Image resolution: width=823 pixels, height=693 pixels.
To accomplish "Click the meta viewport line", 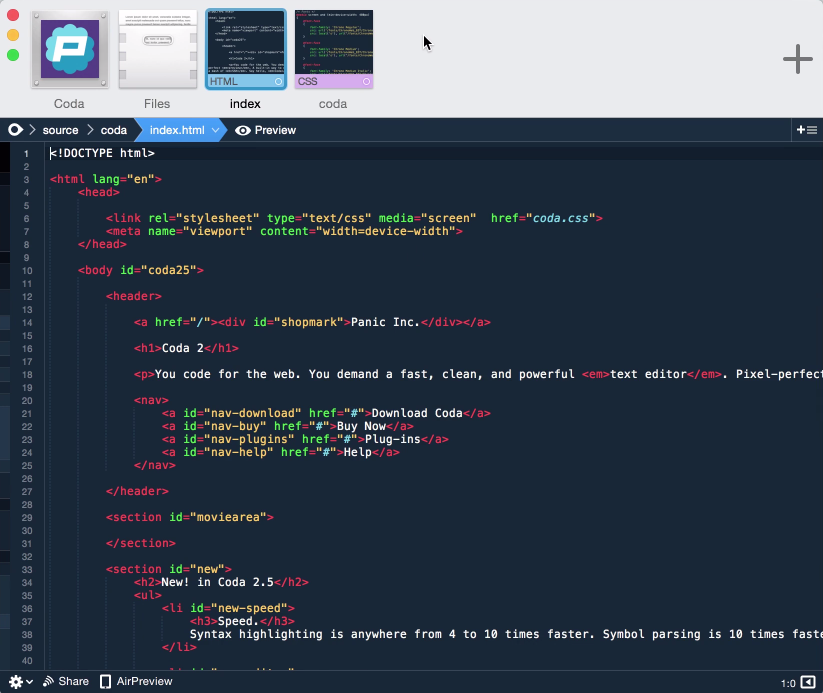I will pos(284,231).
